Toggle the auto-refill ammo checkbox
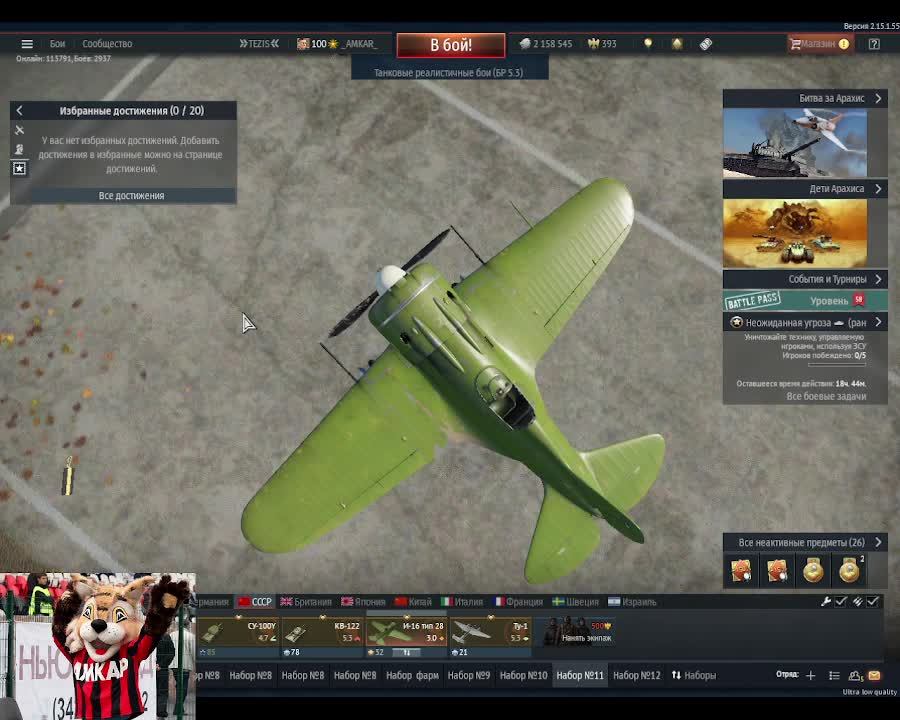 873,601
